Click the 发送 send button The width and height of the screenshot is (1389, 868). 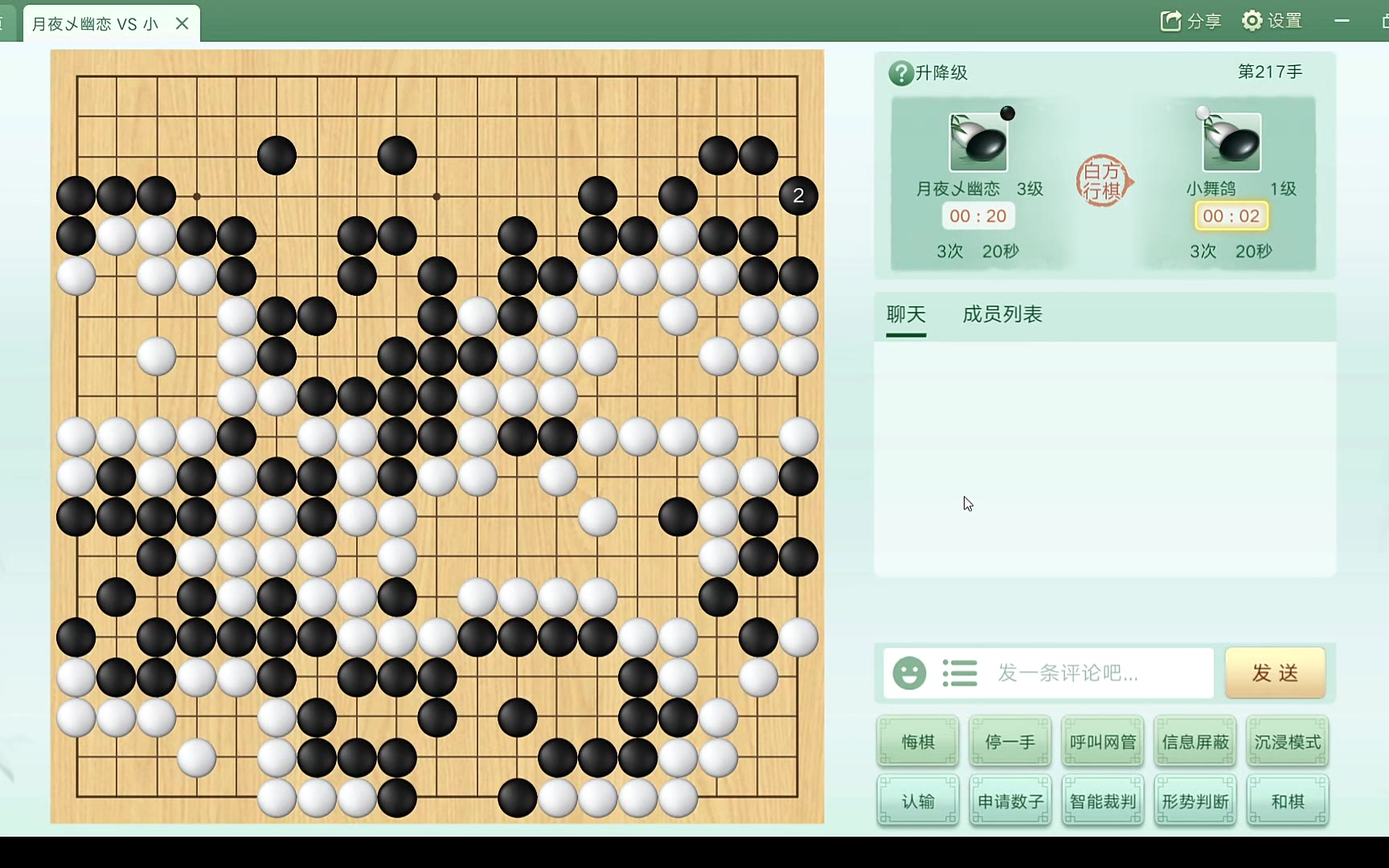[x=1276, y=673]
